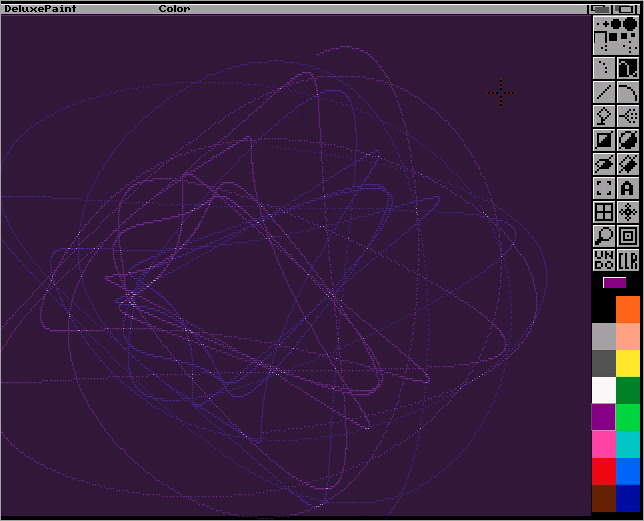Open the Color menu in title bar
This screenshot has width=644, height=521.
(174, 8)
